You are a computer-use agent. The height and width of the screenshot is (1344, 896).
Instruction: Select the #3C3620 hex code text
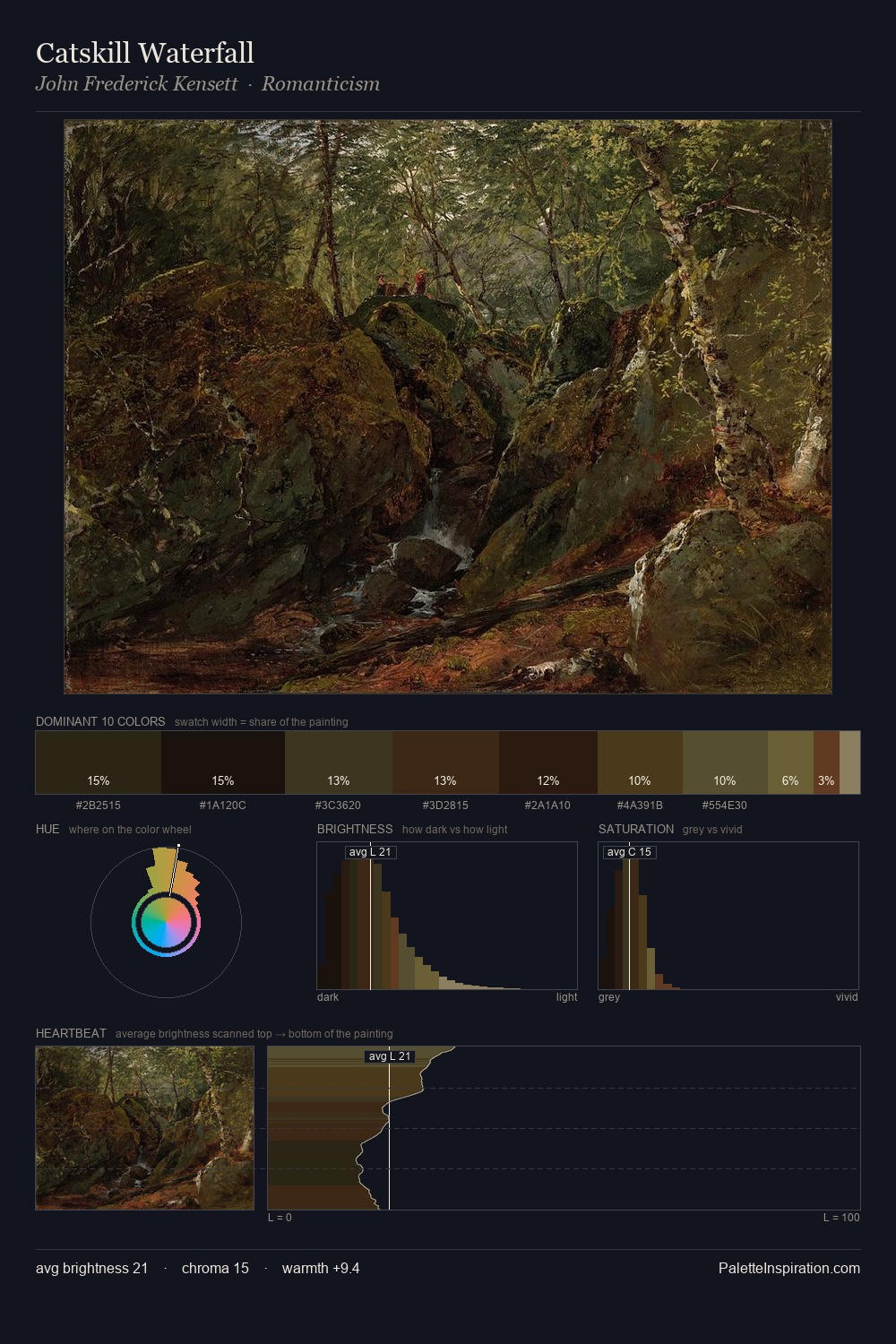point(339,806)
